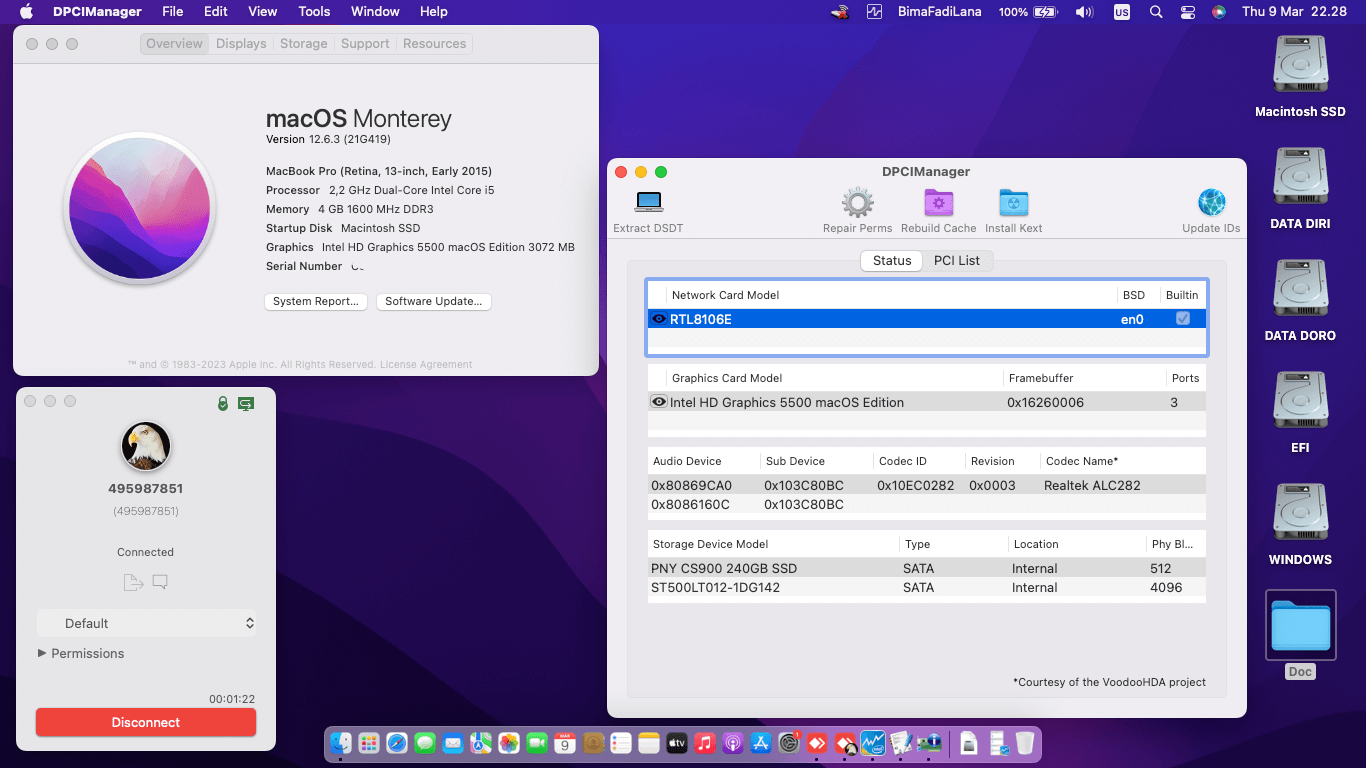This screenshot has width=1366, height=768.
Task: Click the Rebuild Cache folder icon
Action: click(x=938, y=203)
